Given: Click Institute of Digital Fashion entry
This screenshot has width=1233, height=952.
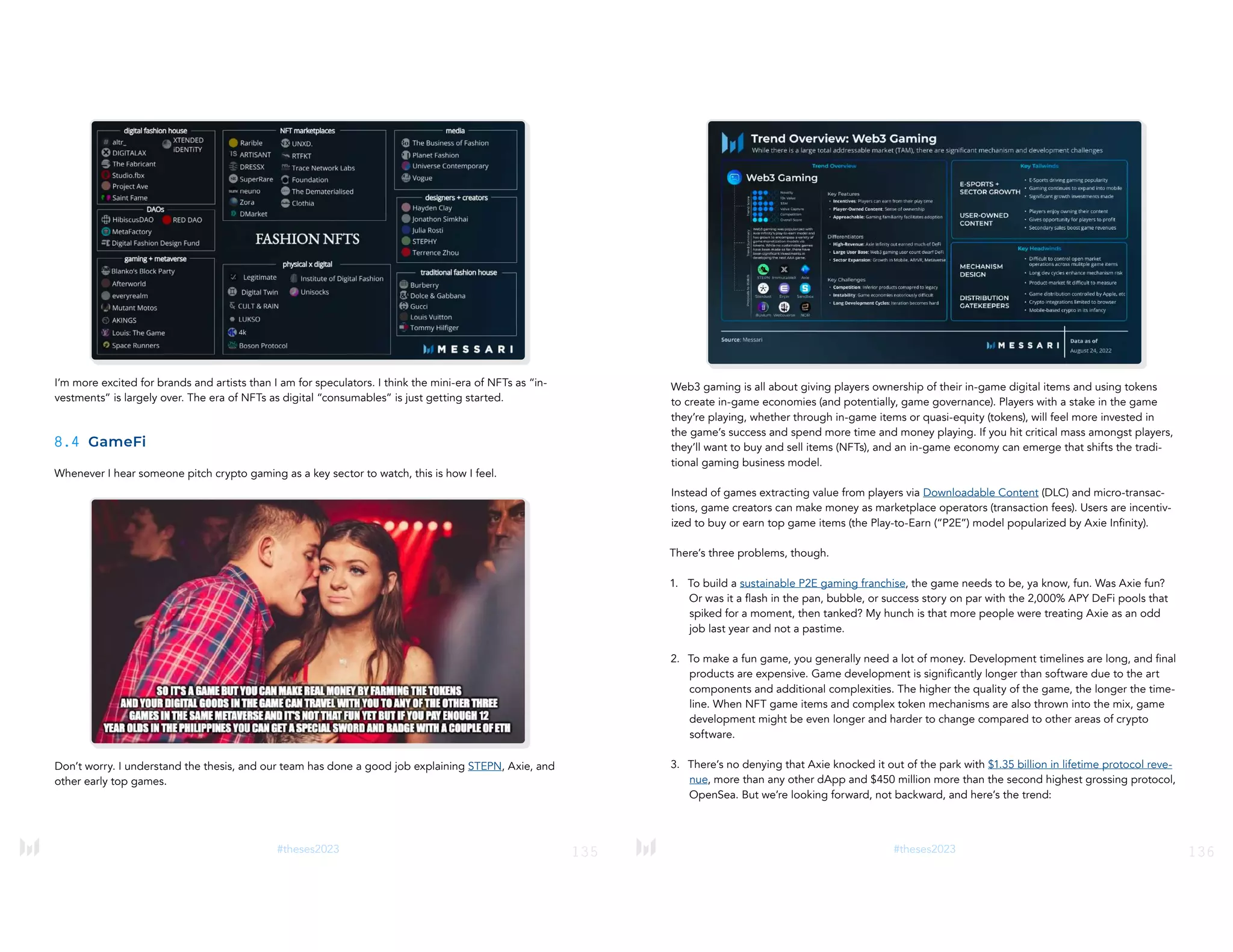Looking at the screenshot, I should coord(342,279).
